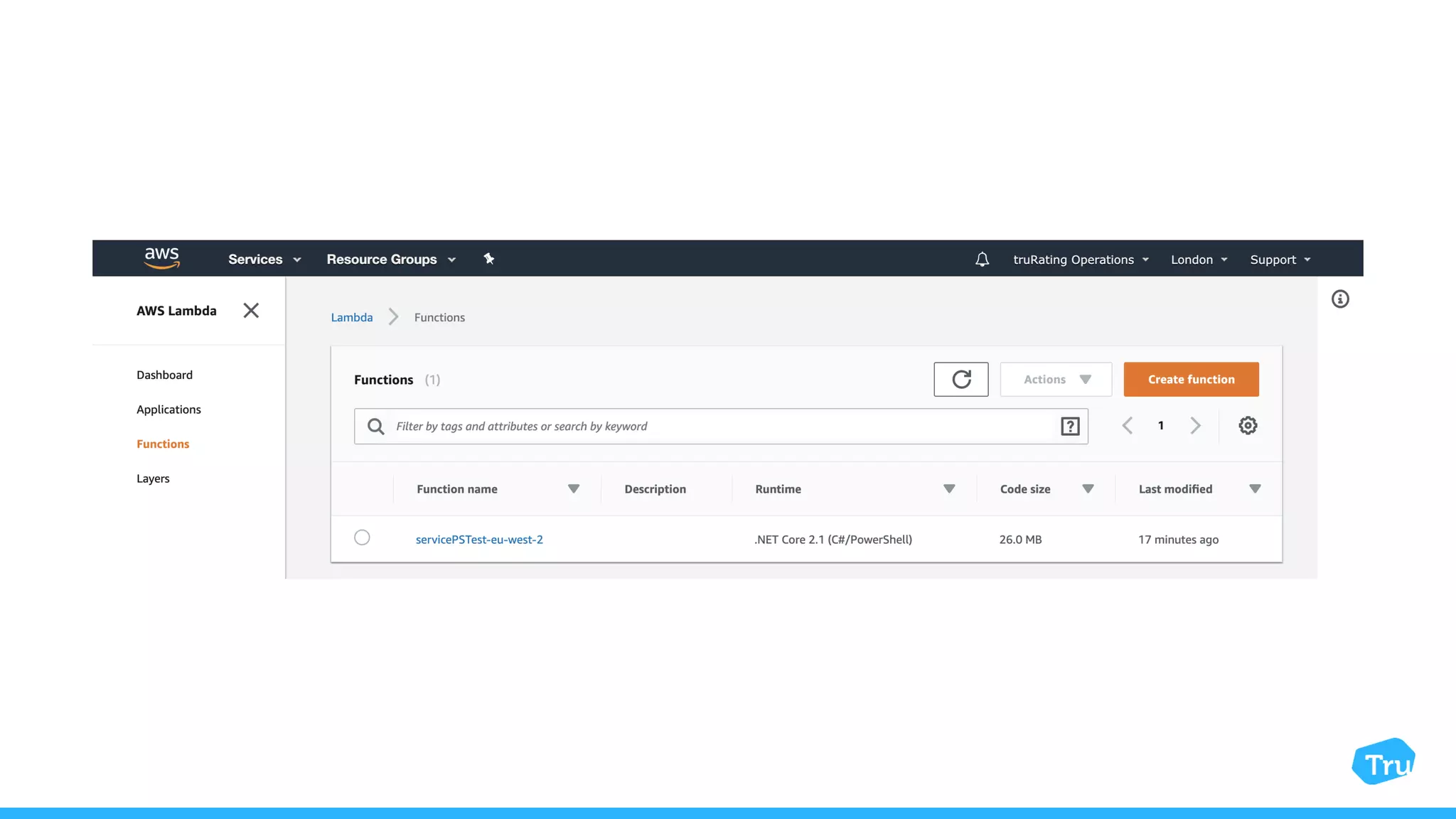The width and height of the screenshot is (1456, 819).
Task: Click Create function button
Action: click(1191, 380)
